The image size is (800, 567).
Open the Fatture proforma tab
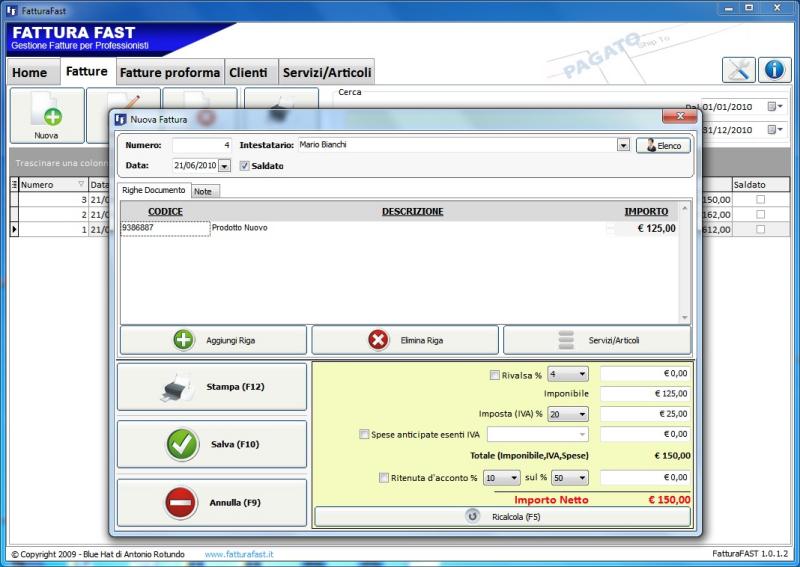coord(169,72)
